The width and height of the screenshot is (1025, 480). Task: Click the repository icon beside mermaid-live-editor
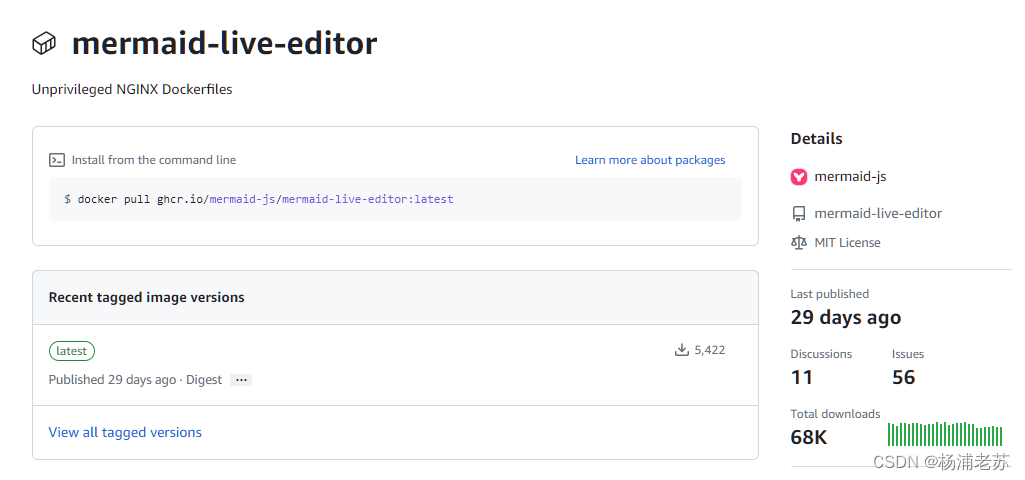pos(798,214)
